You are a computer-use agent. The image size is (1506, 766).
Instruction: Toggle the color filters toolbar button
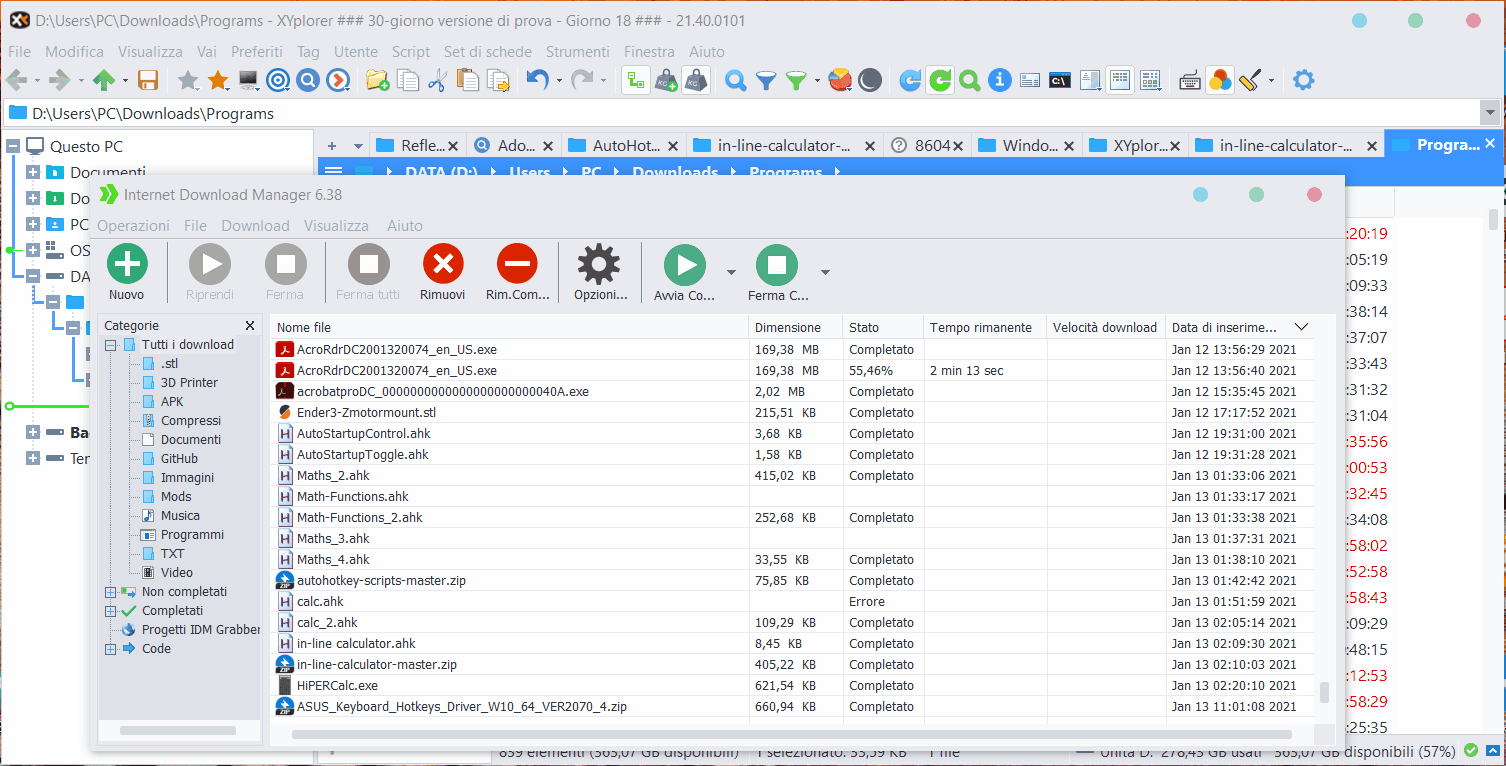pos(1219,81)
